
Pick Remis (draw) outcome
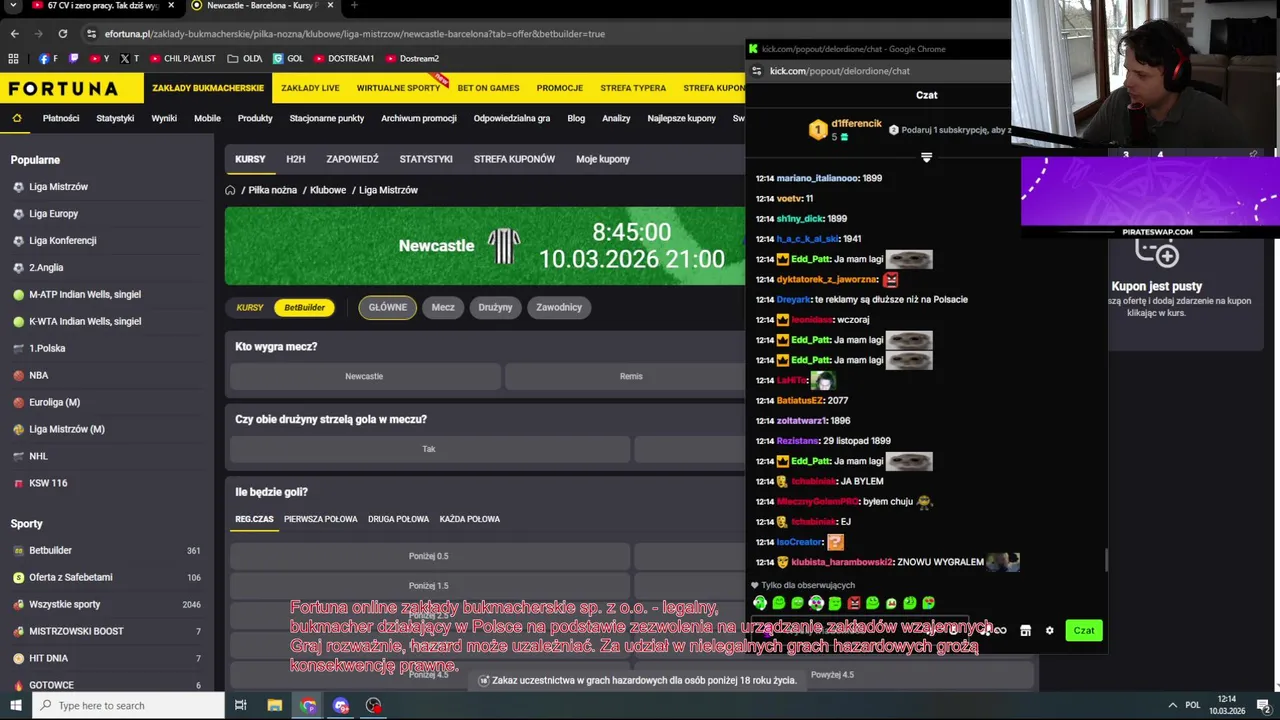click(630, 376)
